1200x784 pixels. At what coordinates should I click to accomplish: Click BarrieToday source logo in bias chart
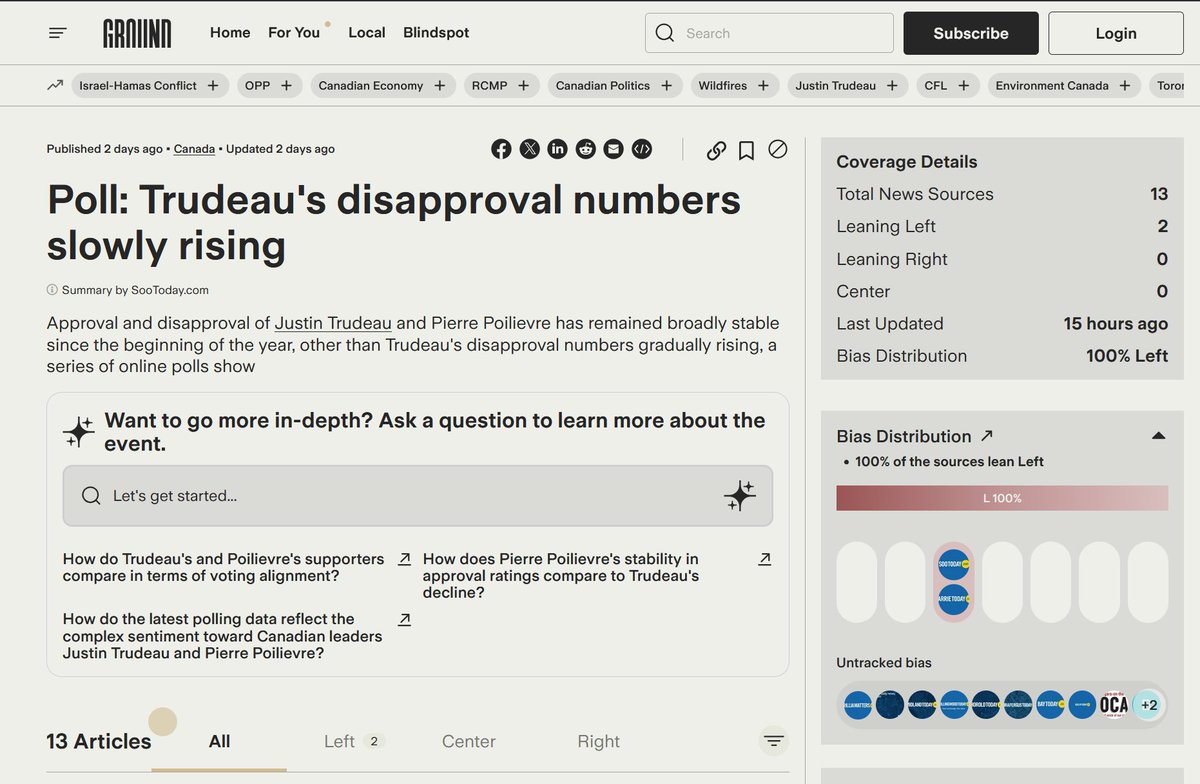click(954, 599)
